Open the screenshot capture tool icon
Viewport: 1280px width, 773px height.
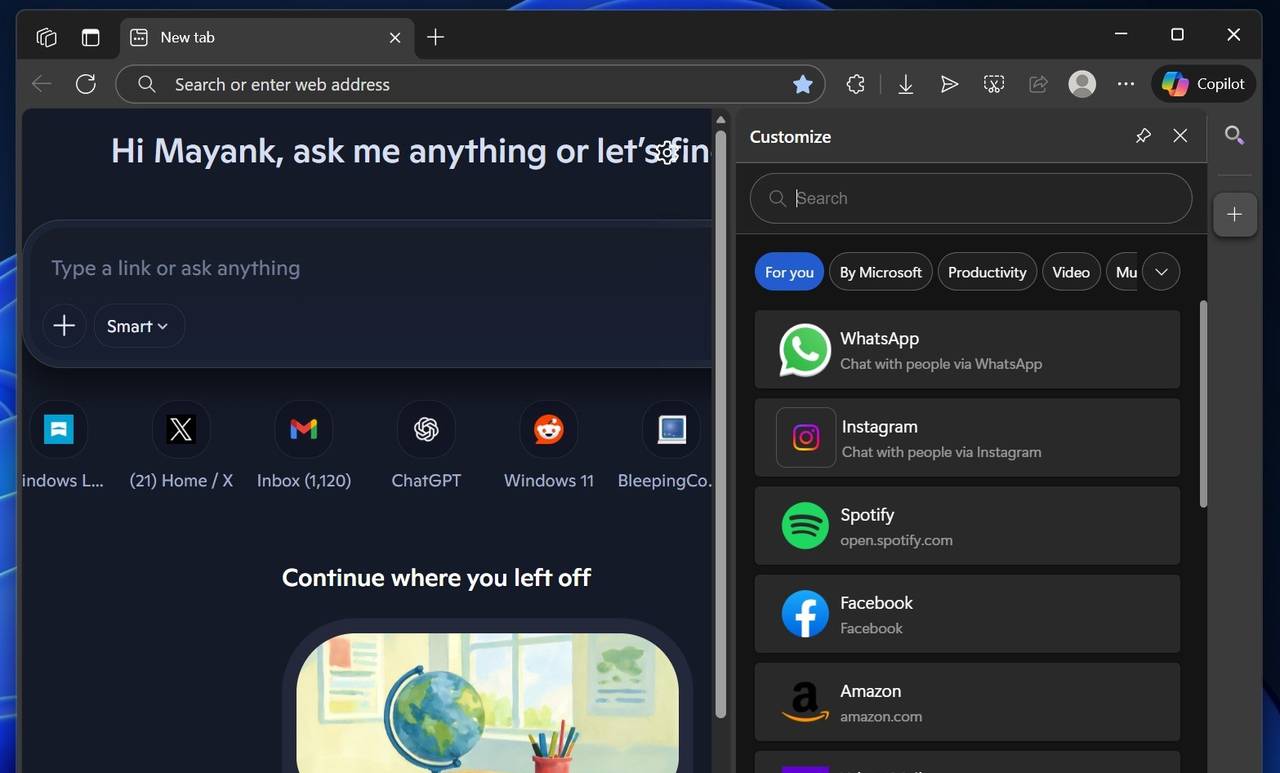click(993, 85)
